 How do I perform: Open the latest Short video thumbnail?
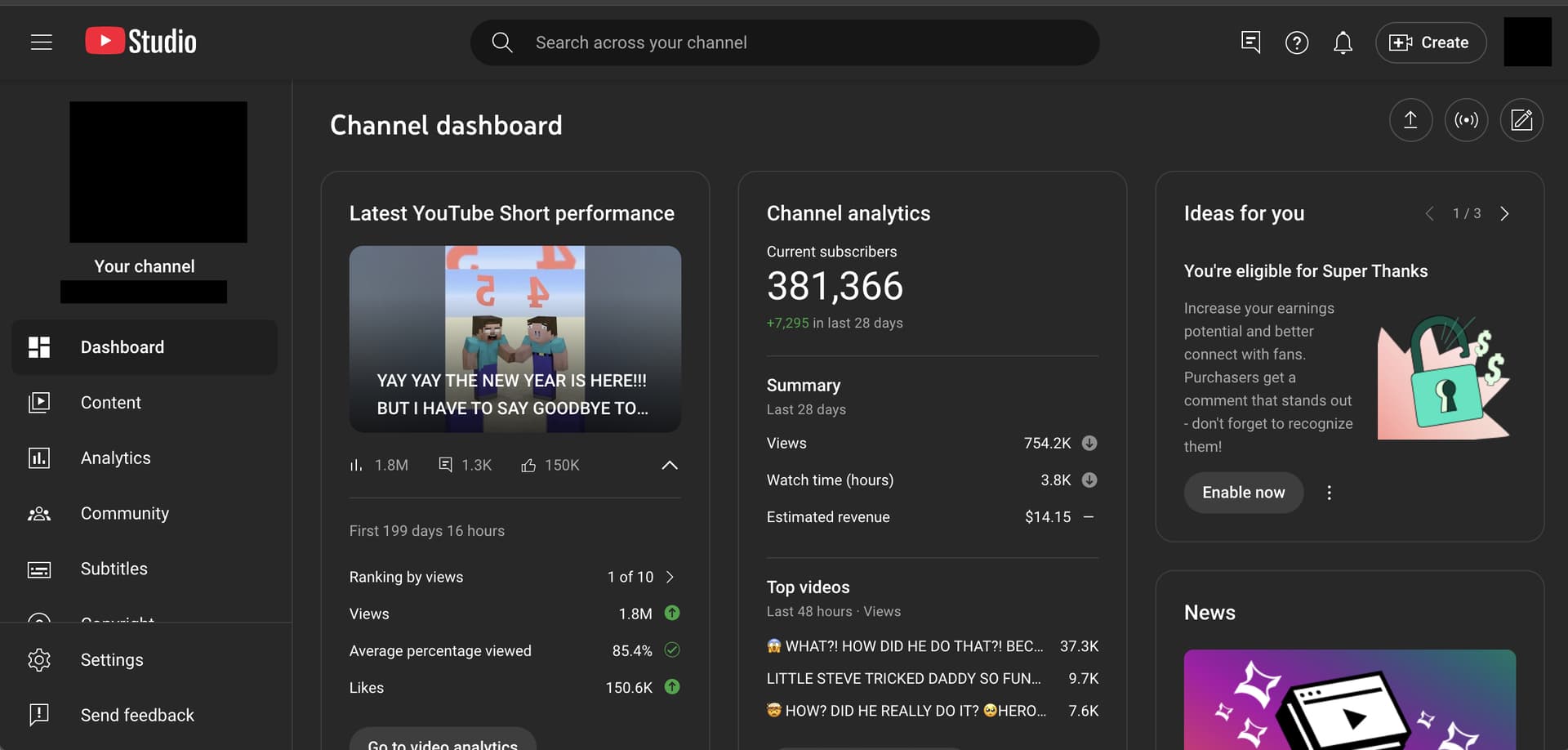(x=515, y=339)
